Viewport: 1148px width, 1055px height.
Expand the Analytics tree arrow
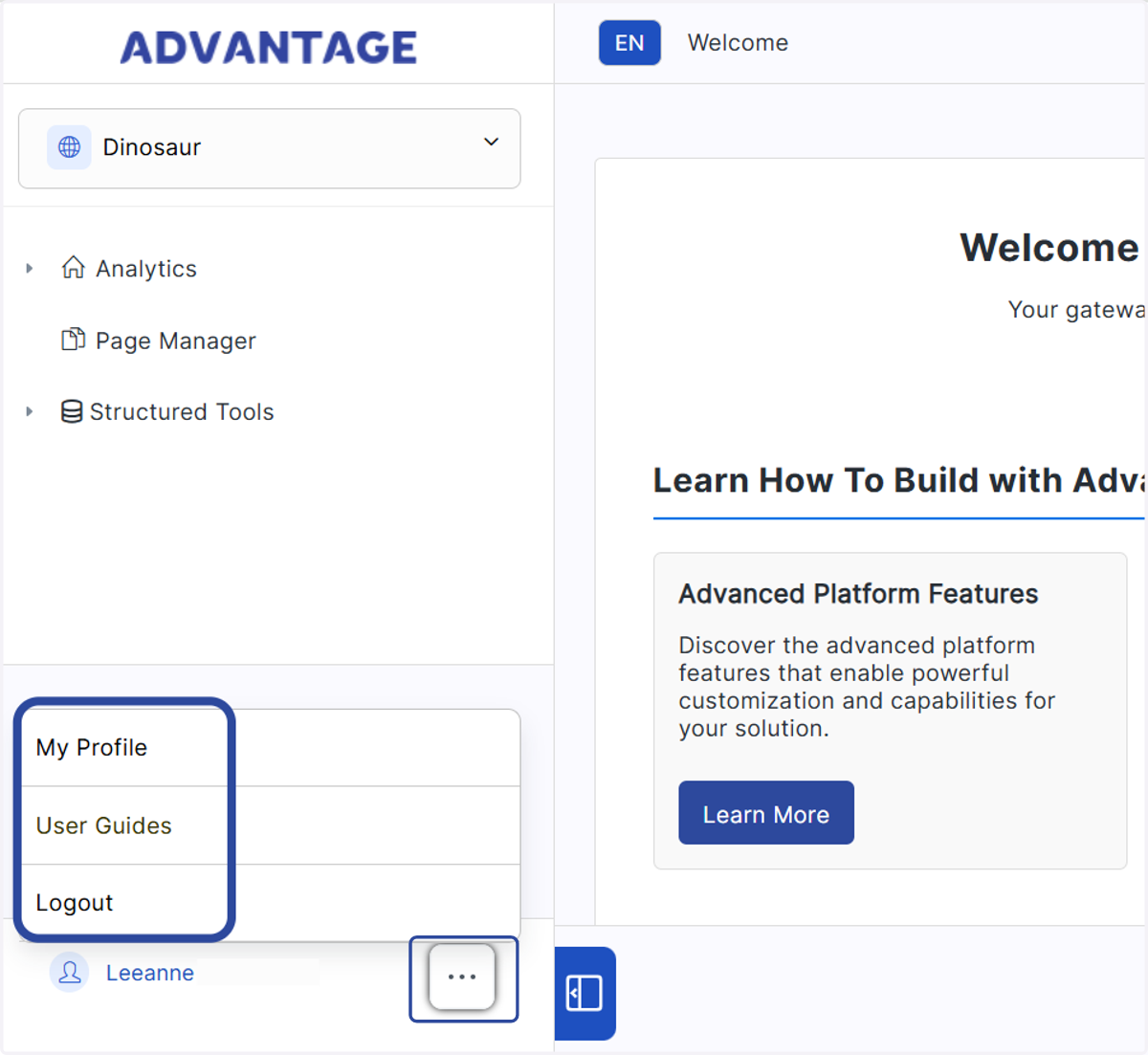[x=30, y=269]
